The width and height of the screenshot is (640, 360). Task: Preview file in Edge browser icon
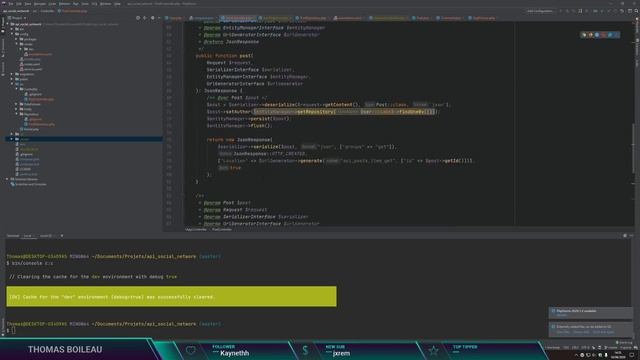point(616,35)
